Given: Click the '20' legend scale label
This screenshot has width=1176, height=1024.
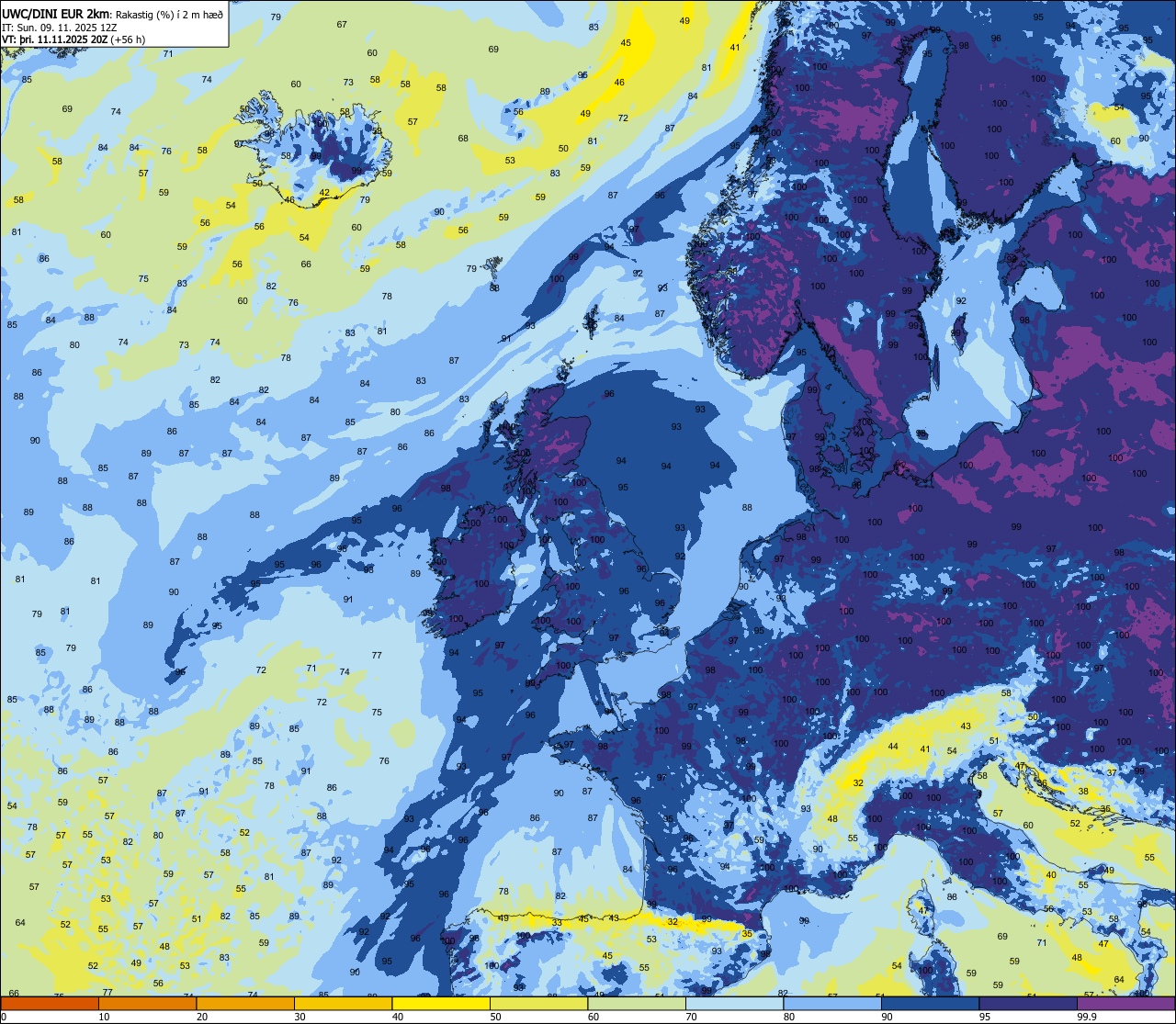Looking at the screenshot, I should pyautogui.click(x=202, y=1017).
